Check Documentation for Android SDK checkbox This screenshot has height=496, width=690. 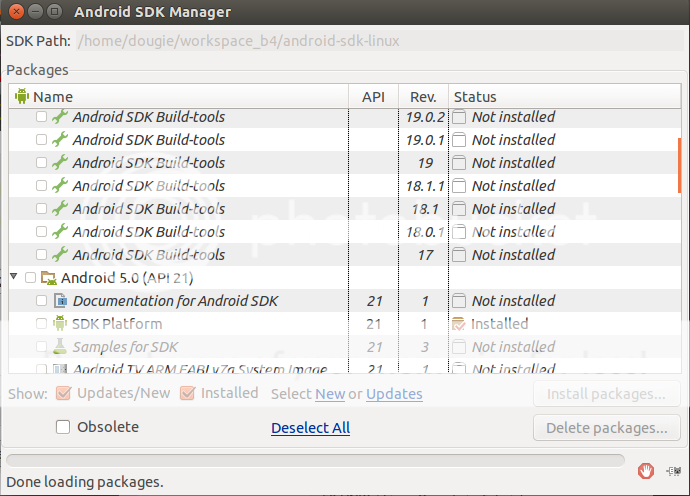(x=41, y=301)
